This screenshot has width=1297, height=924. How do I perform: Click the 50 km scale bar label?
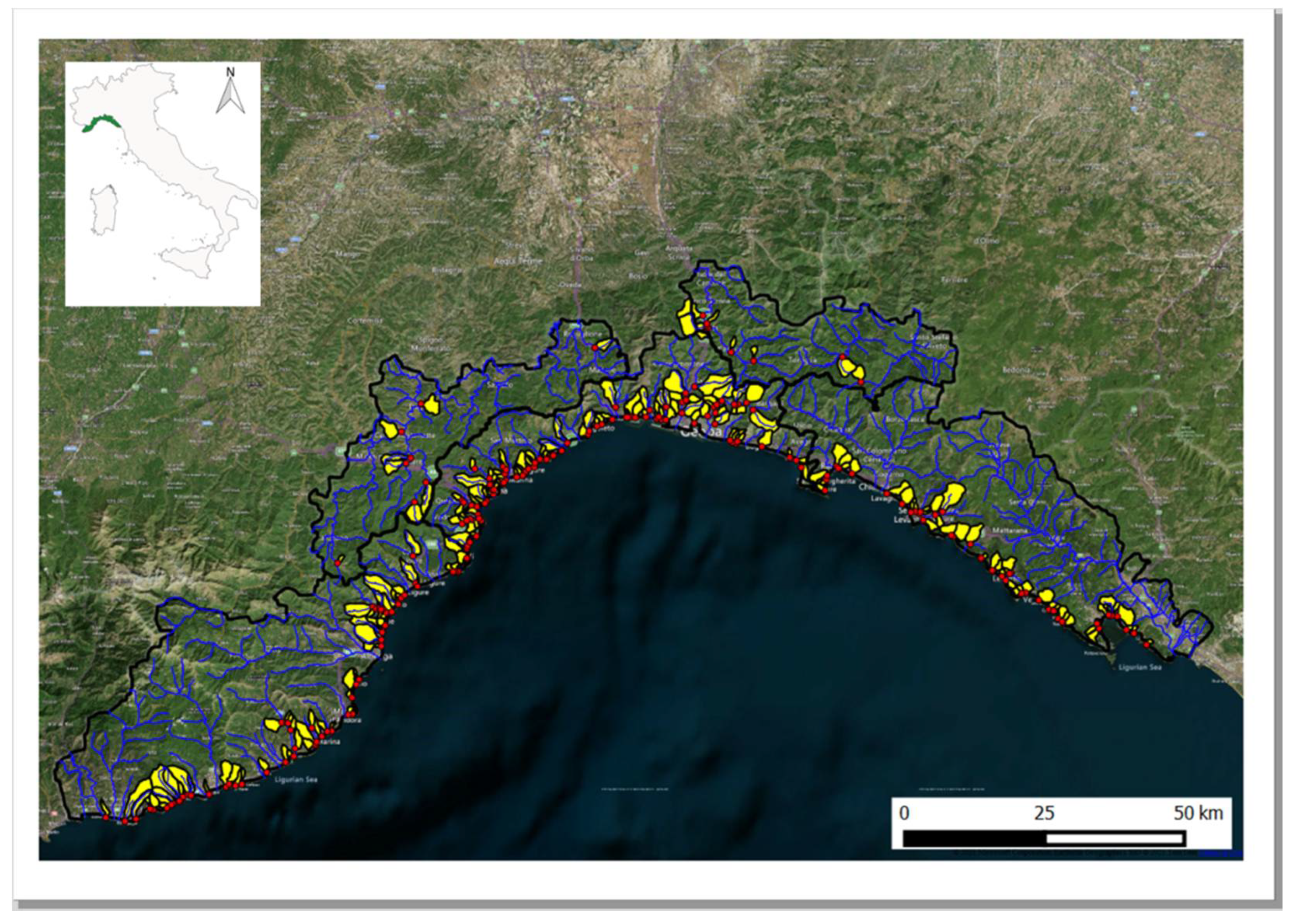pyautogui.click(x=1198, y=813)
